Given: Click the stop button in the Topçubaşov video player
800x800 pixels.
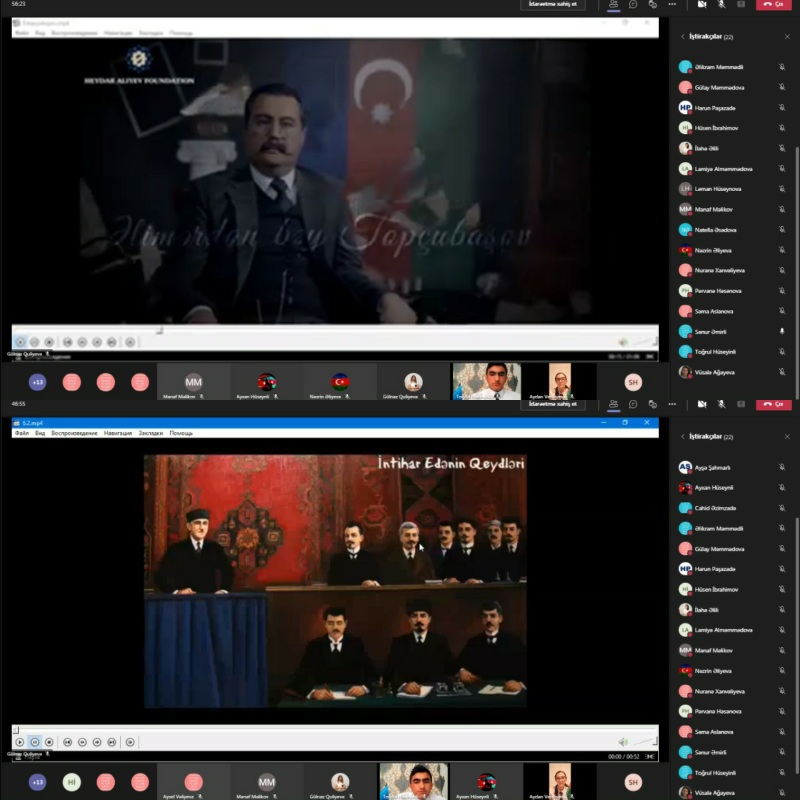Looking at the screenshot, I should (x=49, y=342).
